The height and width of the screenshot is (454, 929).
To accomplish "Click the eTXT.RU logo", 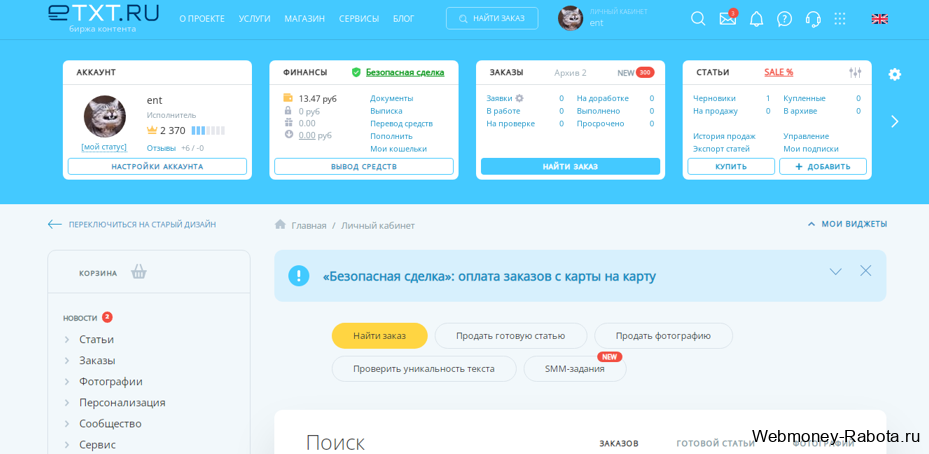I will (x=103, y=18).
